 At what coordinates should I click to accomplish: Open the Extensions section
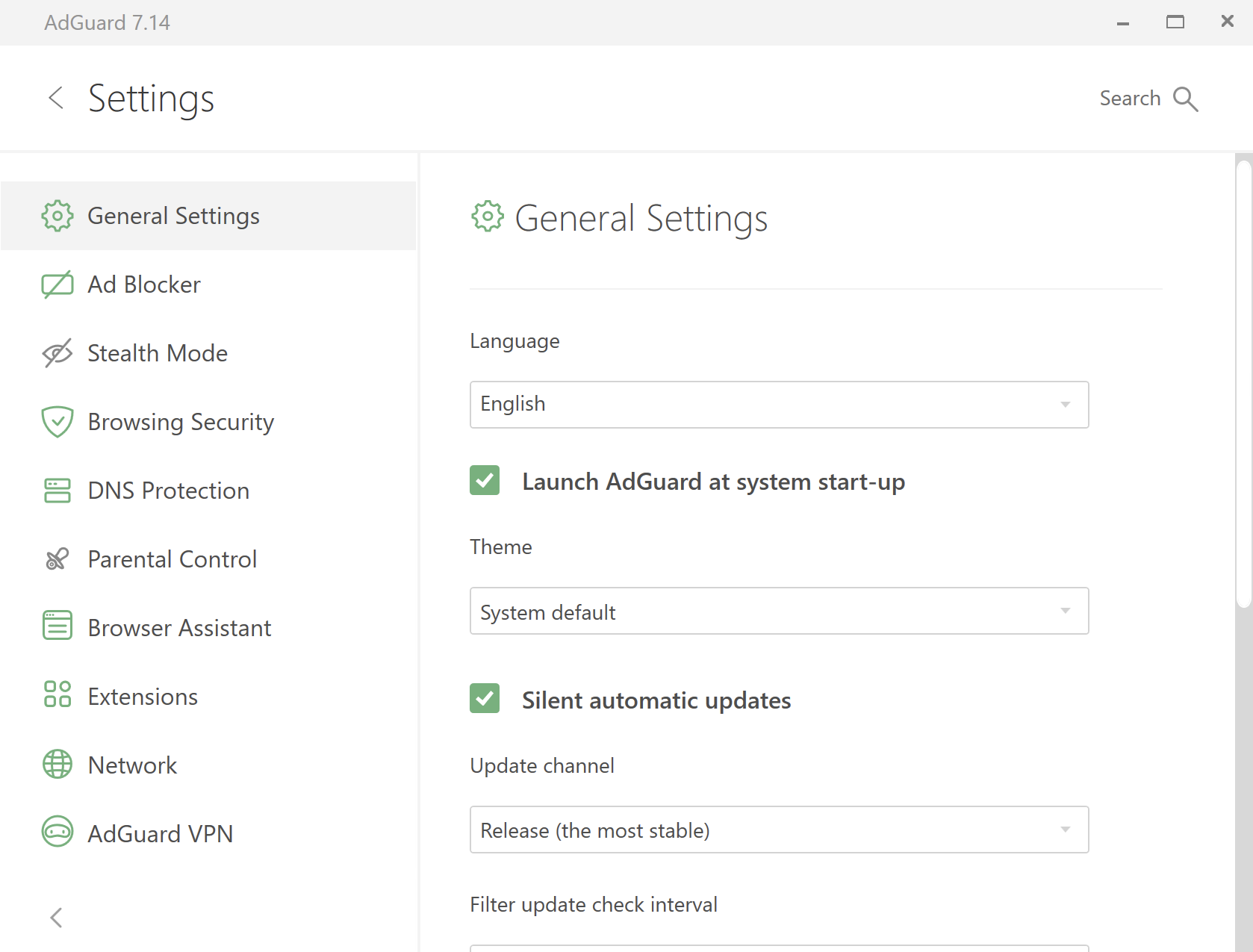(208, 697)
